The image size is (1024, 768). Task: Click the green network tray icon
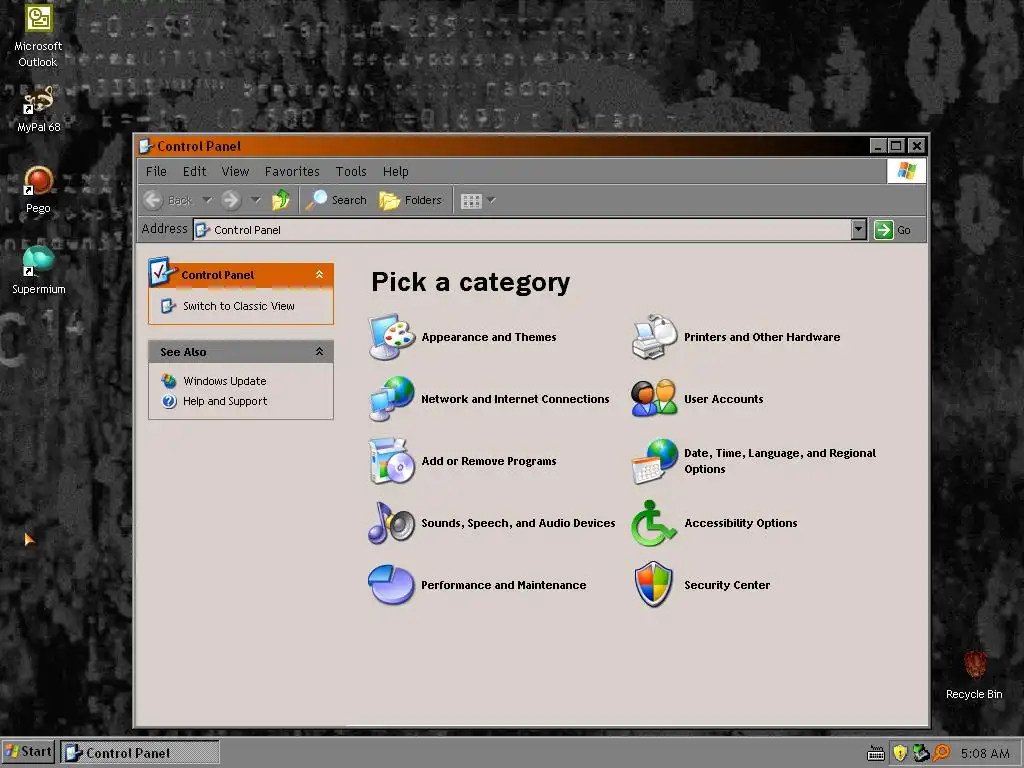pyautogui.click(x=921, y=753)
